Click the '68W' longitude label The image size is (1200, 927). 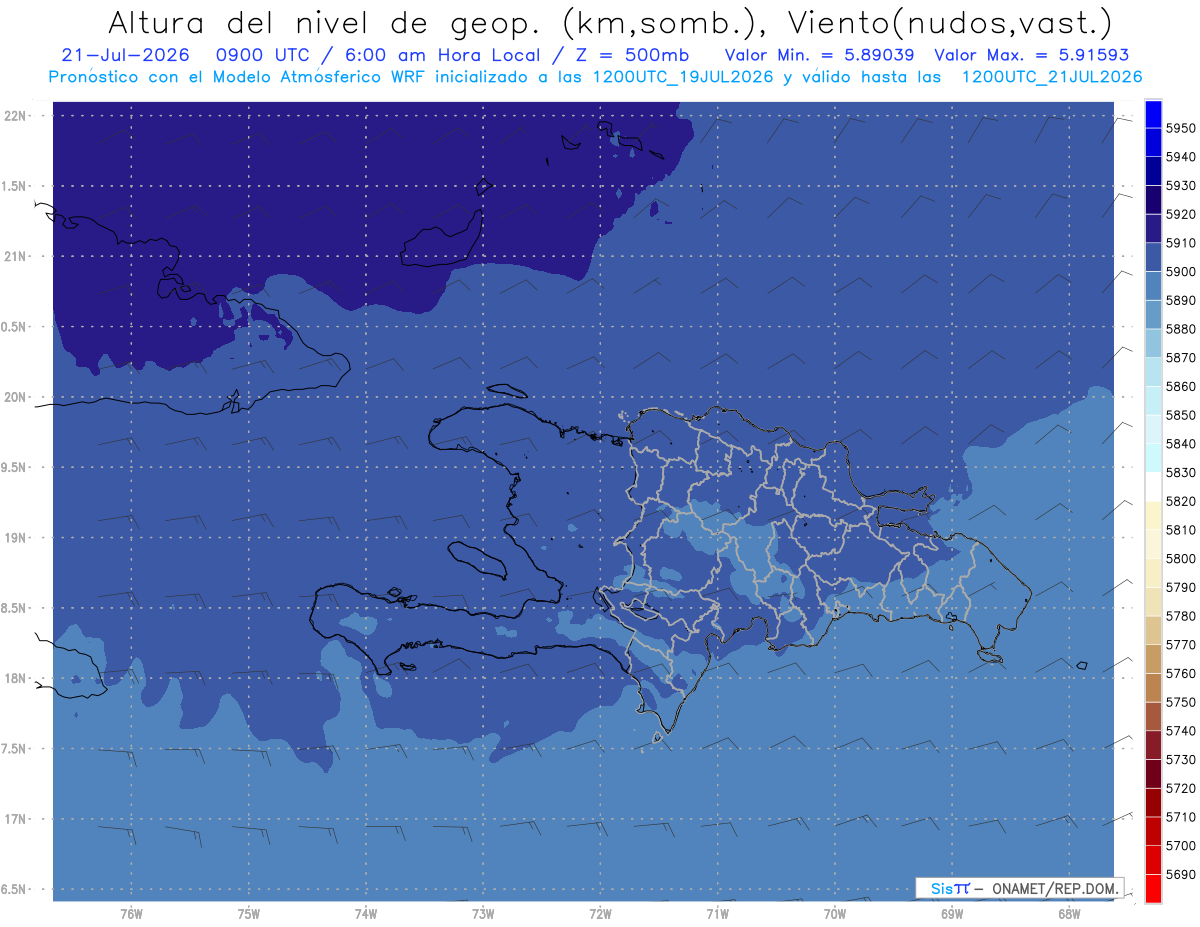(x=1069, y=914)
